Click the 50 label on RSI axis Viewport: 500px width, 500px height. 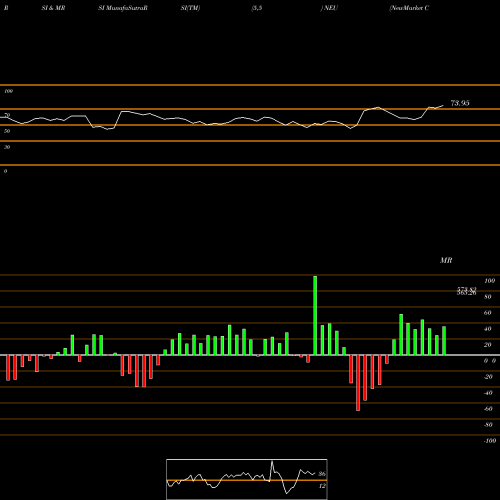7,131
